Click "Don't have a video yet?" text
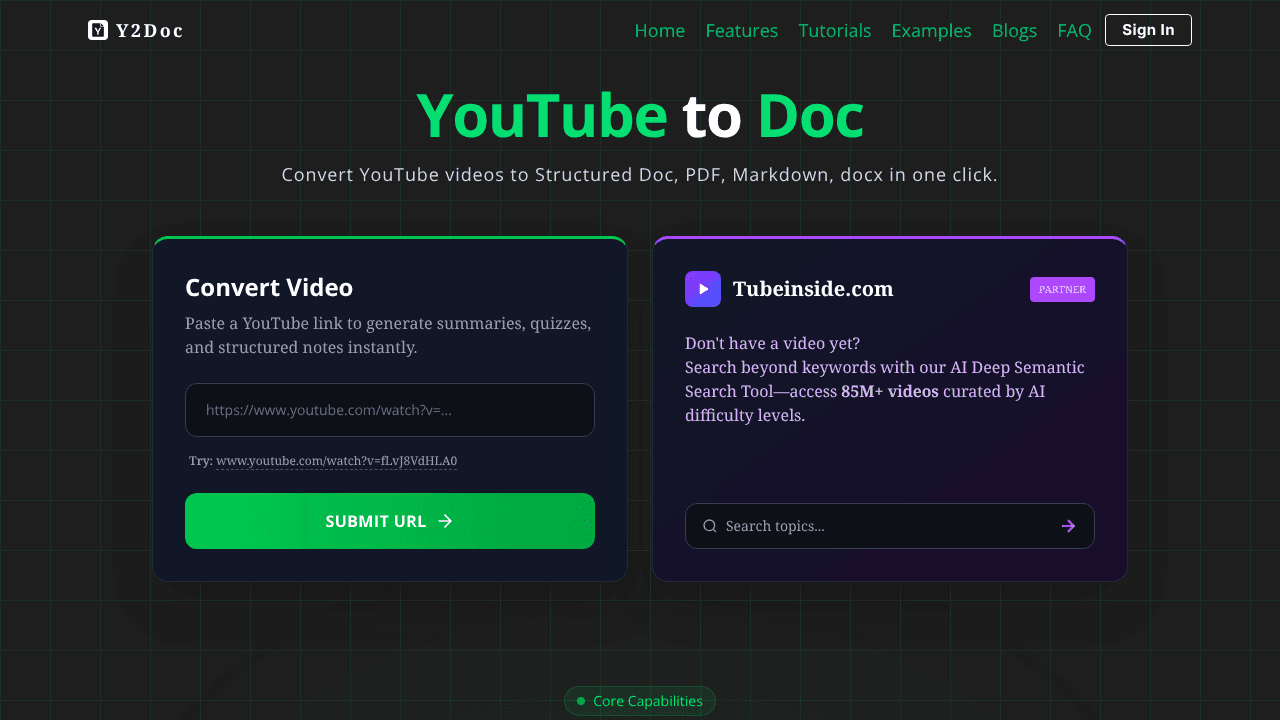Viewport: 1280px width, 720px height. coord(772,343)
